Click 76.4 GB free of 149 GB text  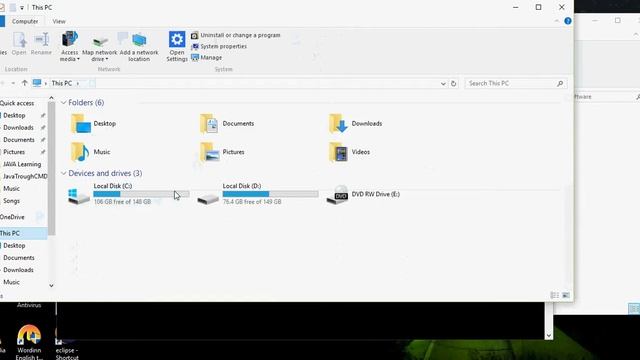pos(252,202)
